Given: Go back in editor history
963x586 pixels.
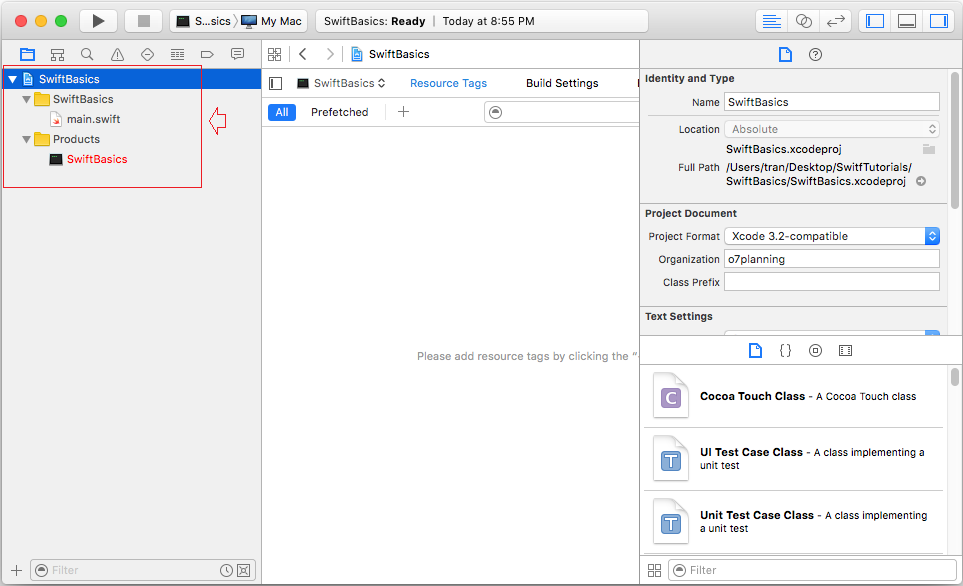Looking at the screenshot, I should 303,54.
